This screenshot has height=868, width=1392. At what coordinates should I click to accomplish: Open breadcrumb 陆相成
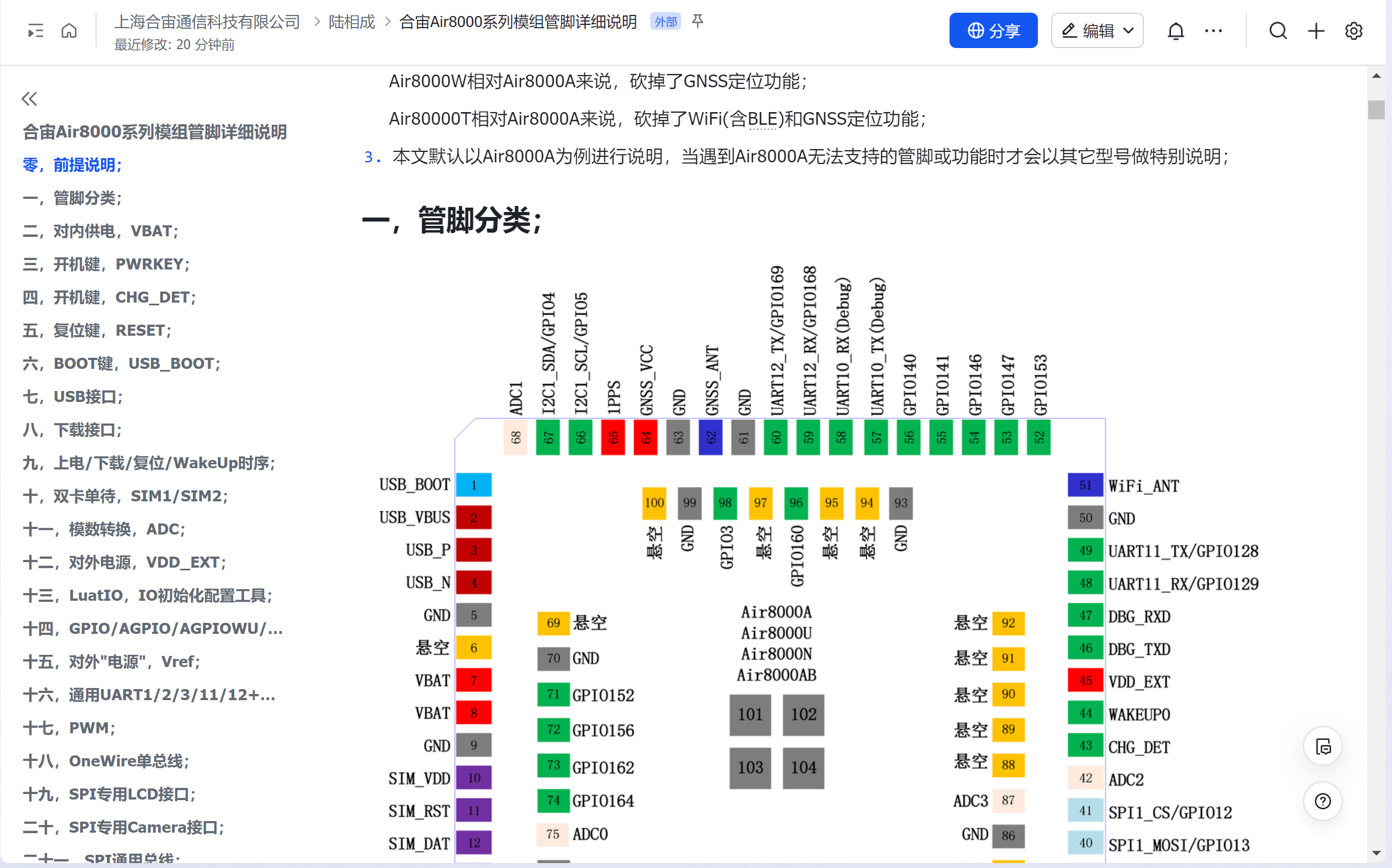tap(351, 22)
